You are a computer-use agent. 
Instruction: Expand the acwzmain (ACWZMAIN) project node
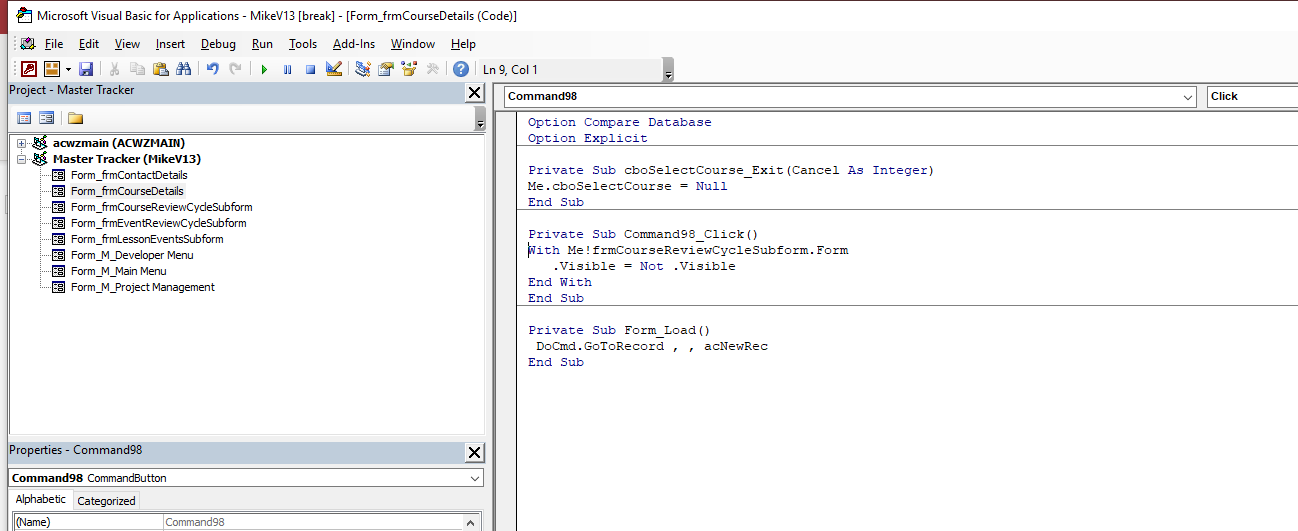(x=21, y=143)
